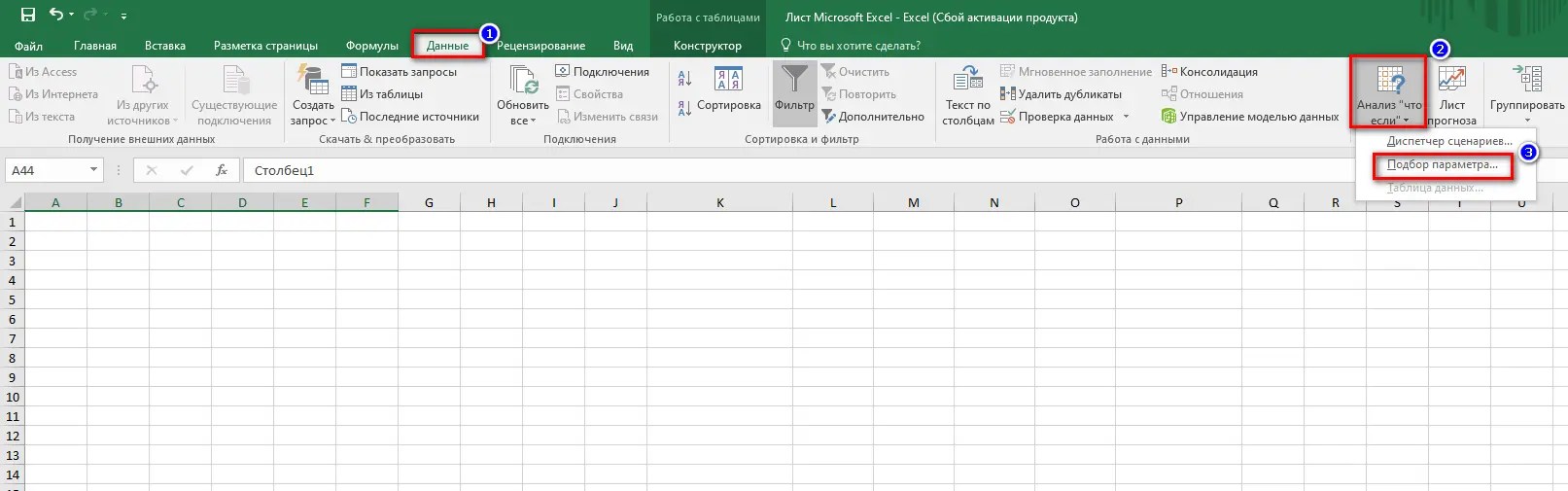Screen dimensions: 1568x491
Task: Click the Name Box showing A44
Action: click(47, 170)
